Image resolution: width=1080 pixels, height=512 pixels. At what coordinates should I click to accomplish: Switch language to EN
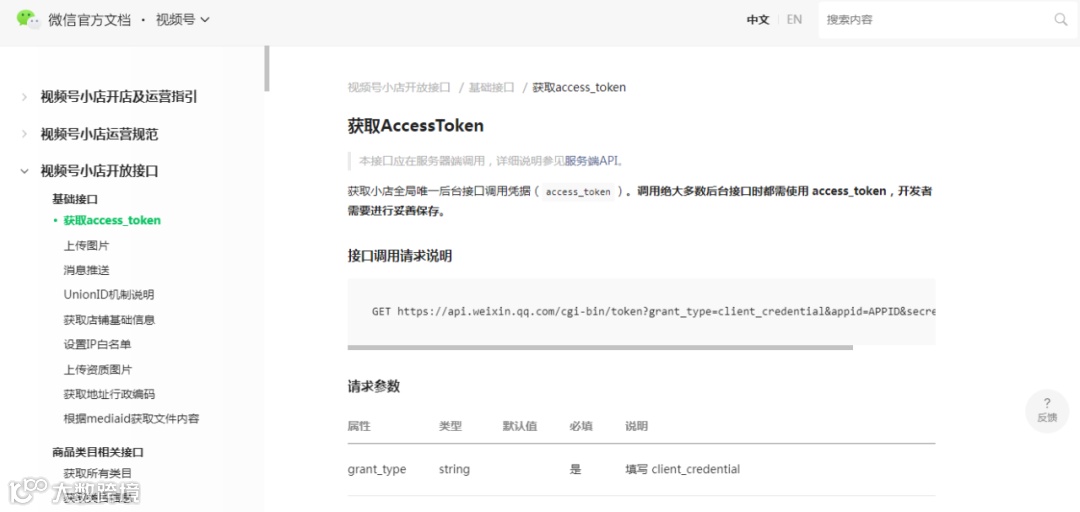pos(794,20)
